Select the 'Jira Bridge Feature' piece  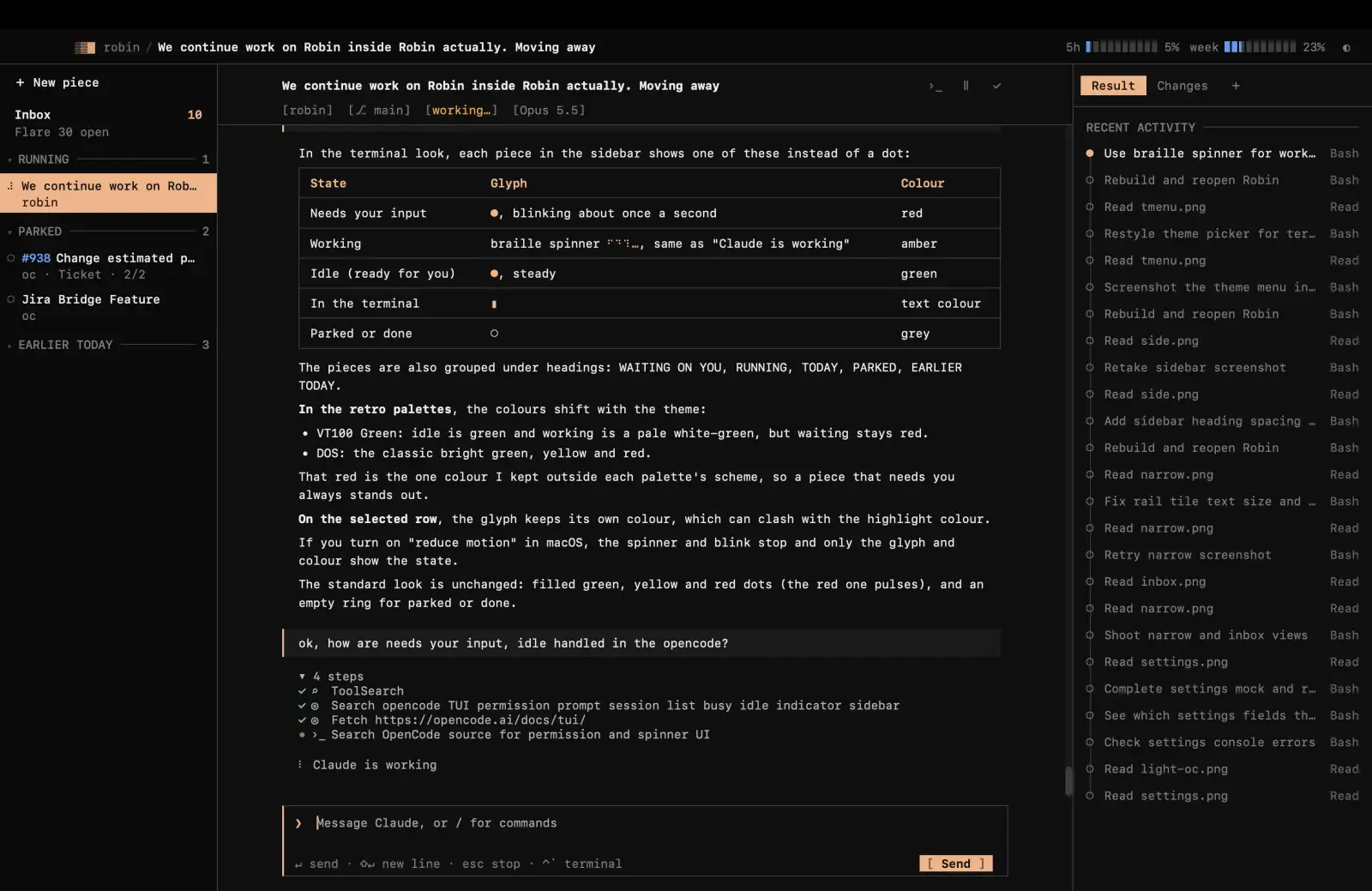click(108, 307)
